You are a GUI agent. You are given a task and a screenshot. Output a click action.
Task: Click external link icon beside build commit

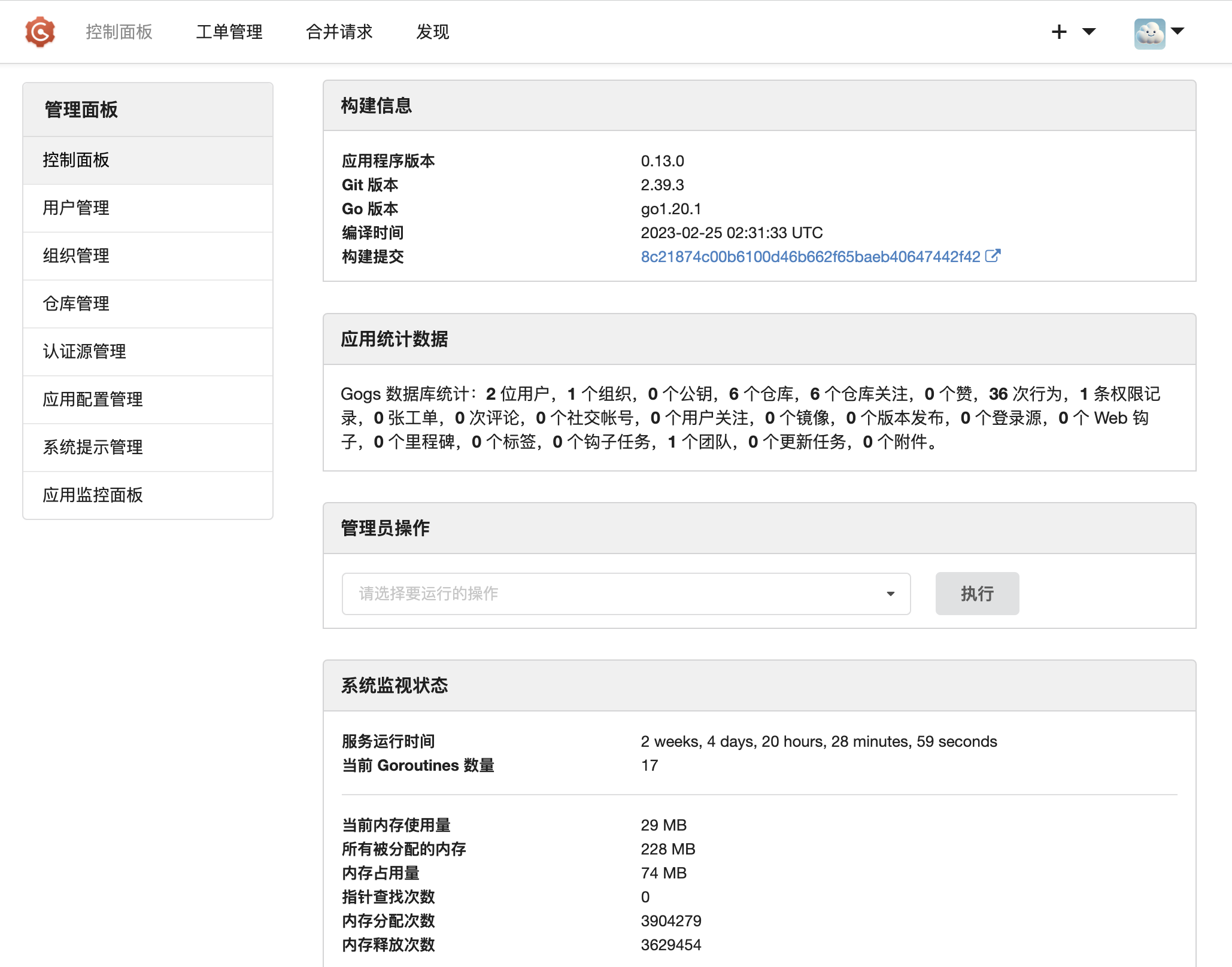993,256
